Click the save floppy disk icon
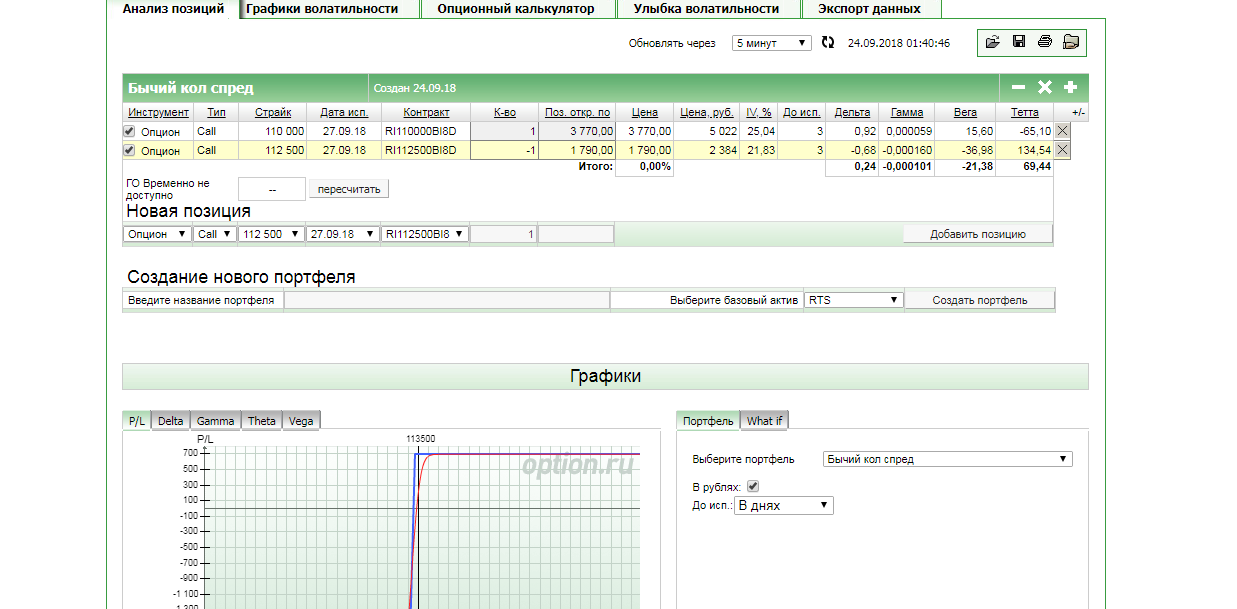Image resolution: width=1237 pixels, height=609 pixels. (x=1019, y=42)
